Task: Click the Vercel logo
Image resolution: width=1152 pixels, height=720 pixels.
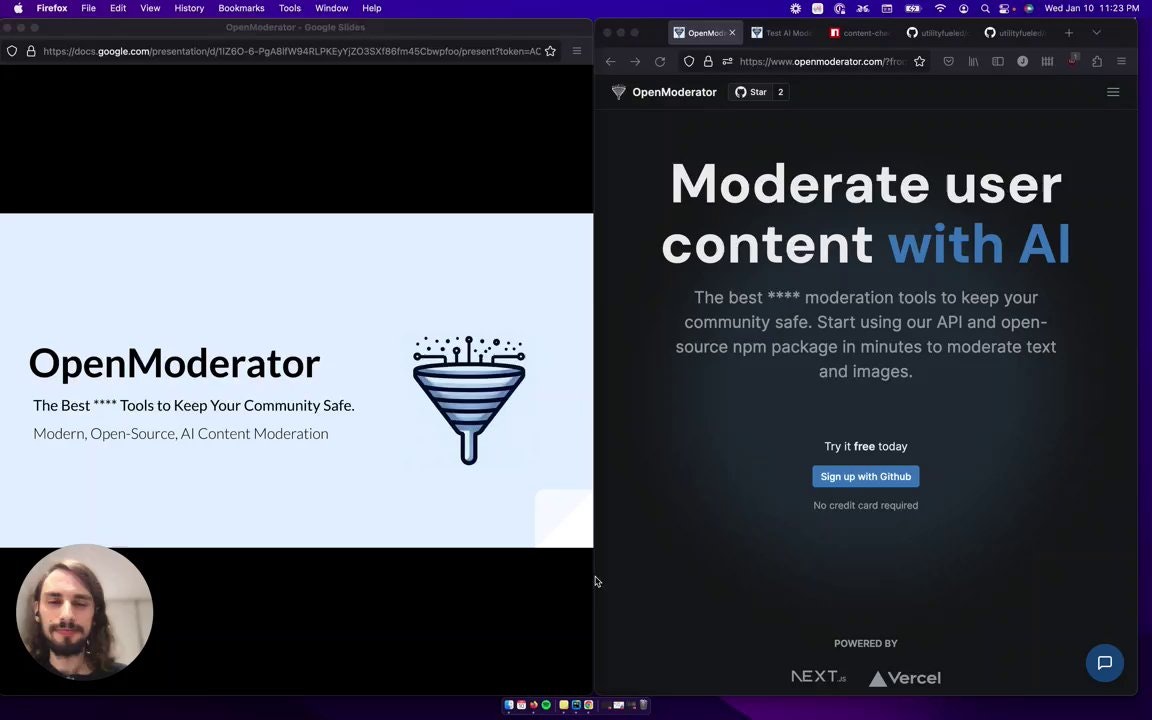Action: click(903, 677)
